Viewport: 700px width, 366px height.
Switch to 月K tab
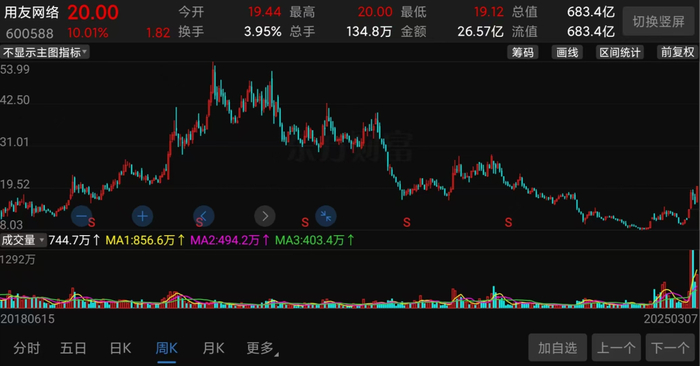pyautogui.click(x=213, y=348)
